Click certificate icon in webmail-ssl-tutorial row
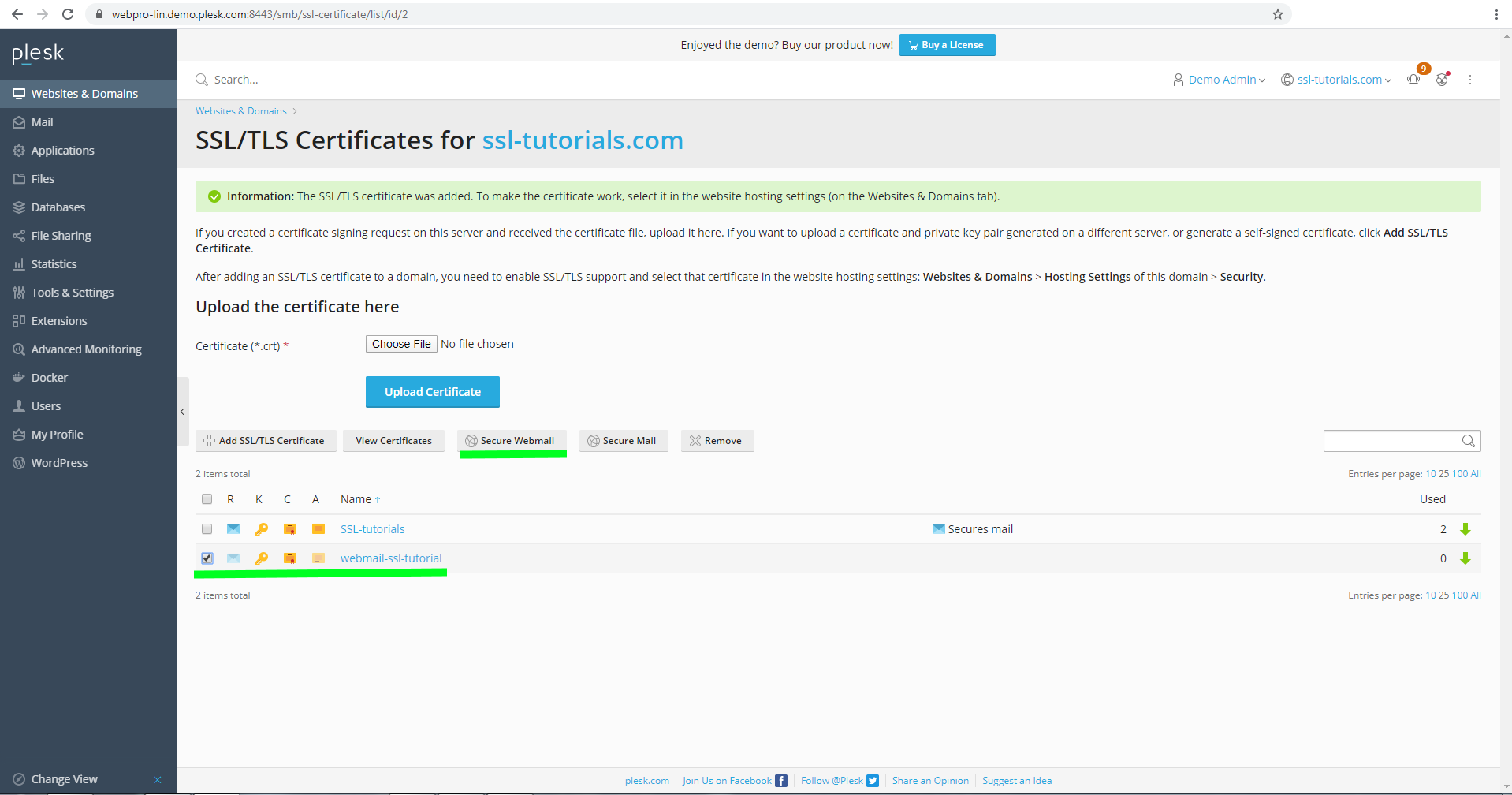Viewport: 1512px width, 795px height. tap(290, 558)
